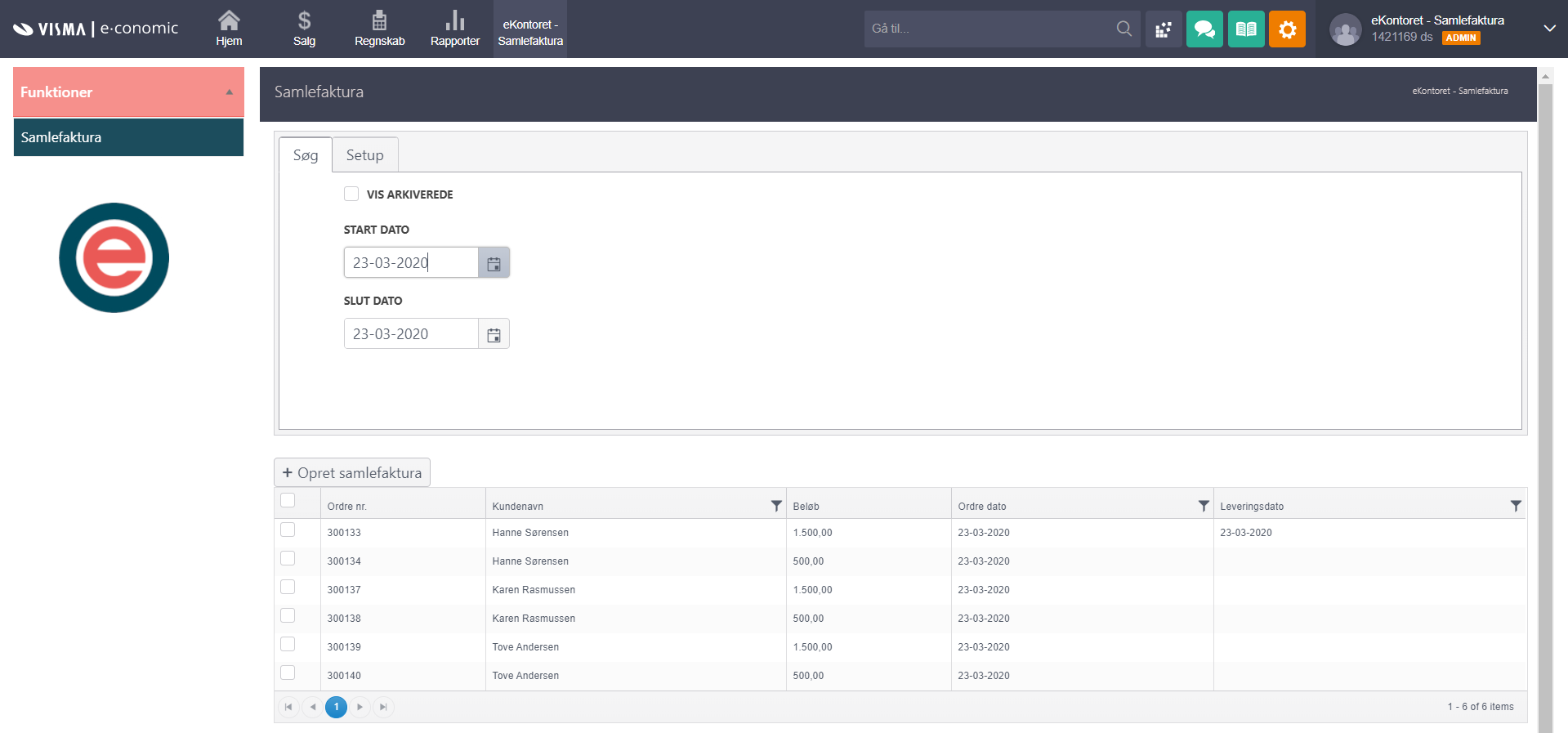The width and height of the screenshot is (1568, 733).
Task: Open the Slut Dato calendar dropdown
Action: (494, 334)
